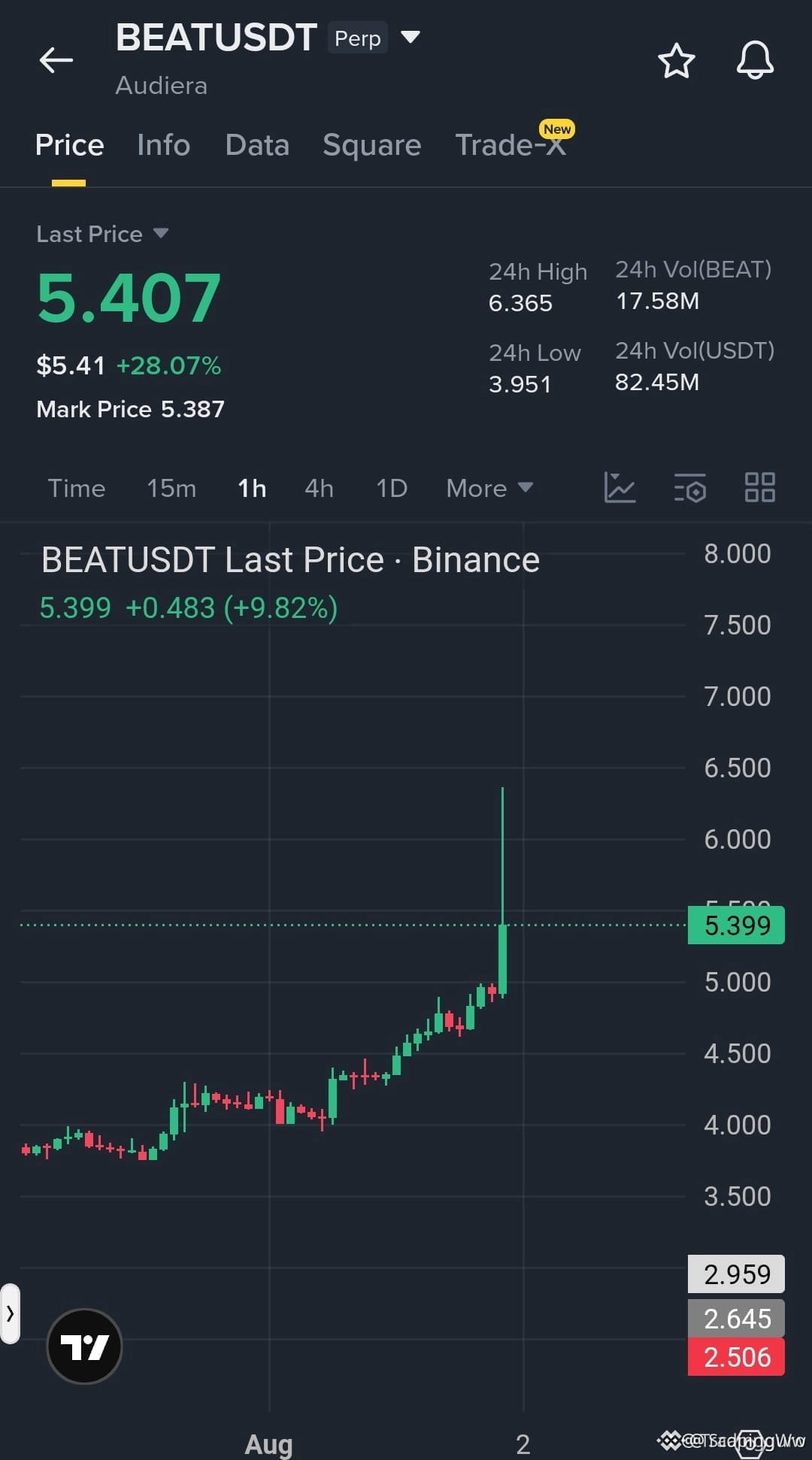Image resolution: width=812 pixels, height=1460 pixels.
Task: Add BEATUSDT to favorites with the star
Action: (676, 61)
